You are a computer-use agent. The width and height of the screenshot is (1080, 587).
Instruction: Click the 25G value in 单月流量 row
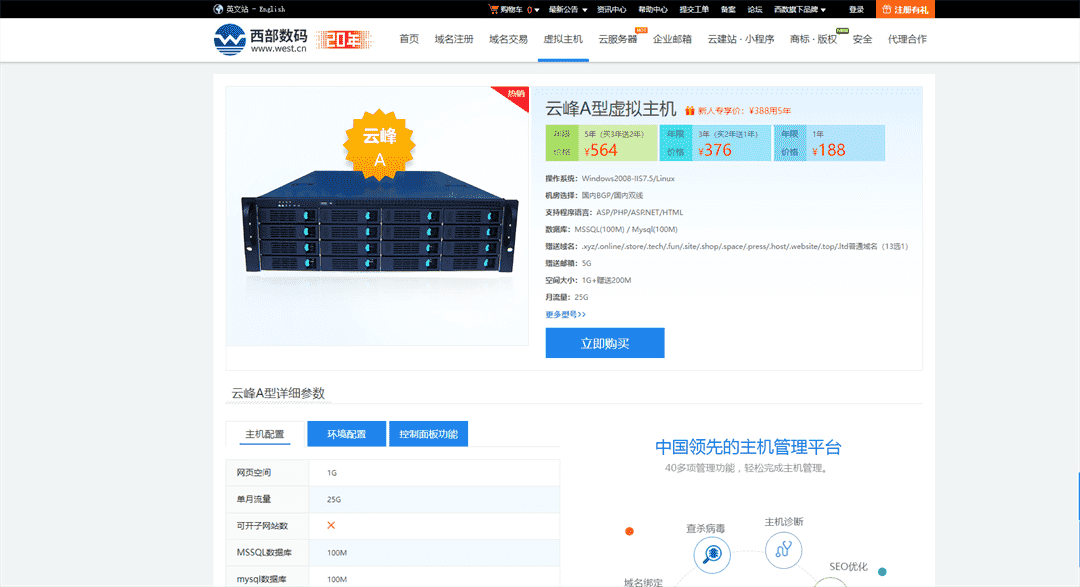click(x=334, y=500)
